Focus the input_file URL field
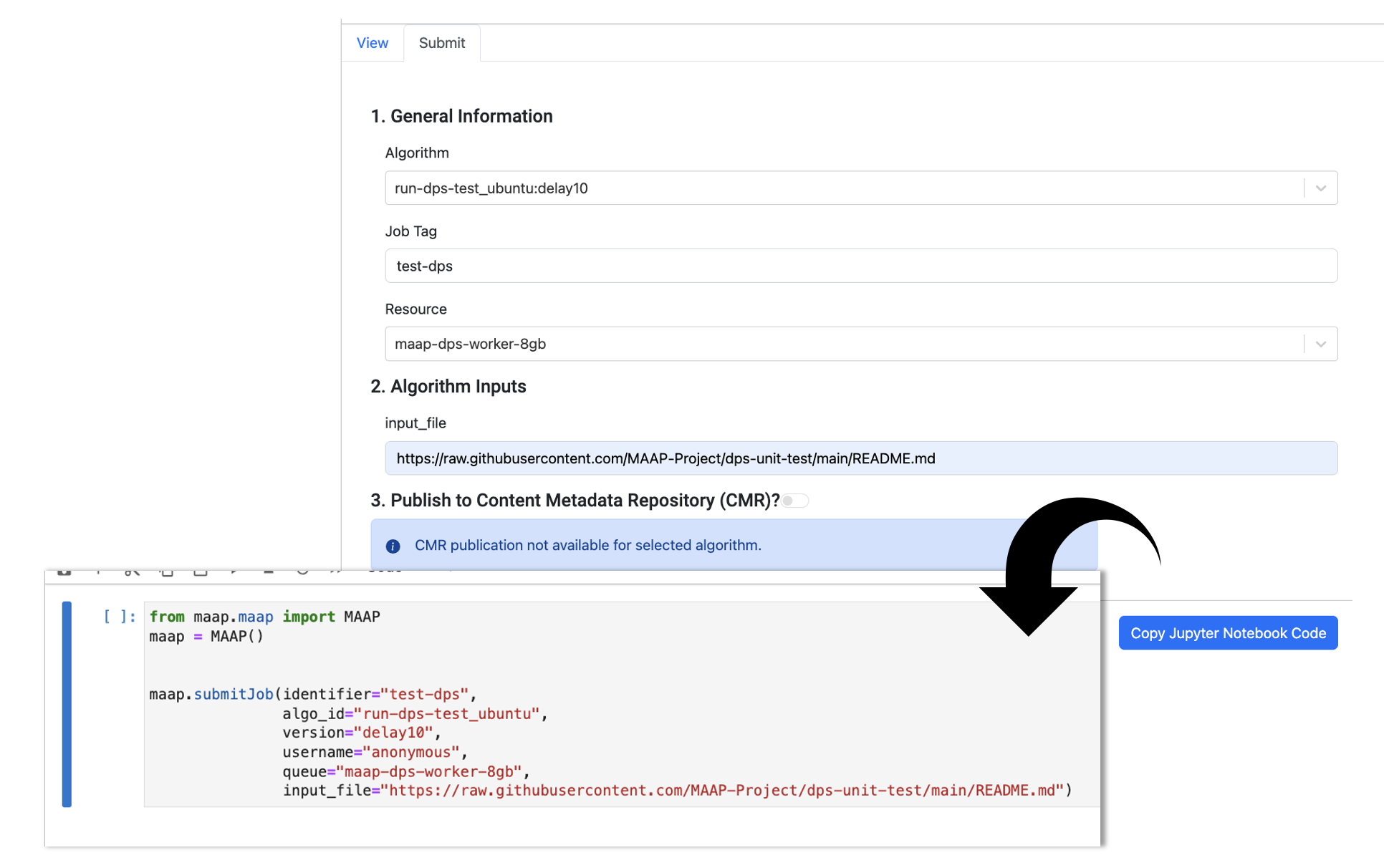The width and height of the screenshot is (1384, 868). pyautogui.click(x=861, y=458)
